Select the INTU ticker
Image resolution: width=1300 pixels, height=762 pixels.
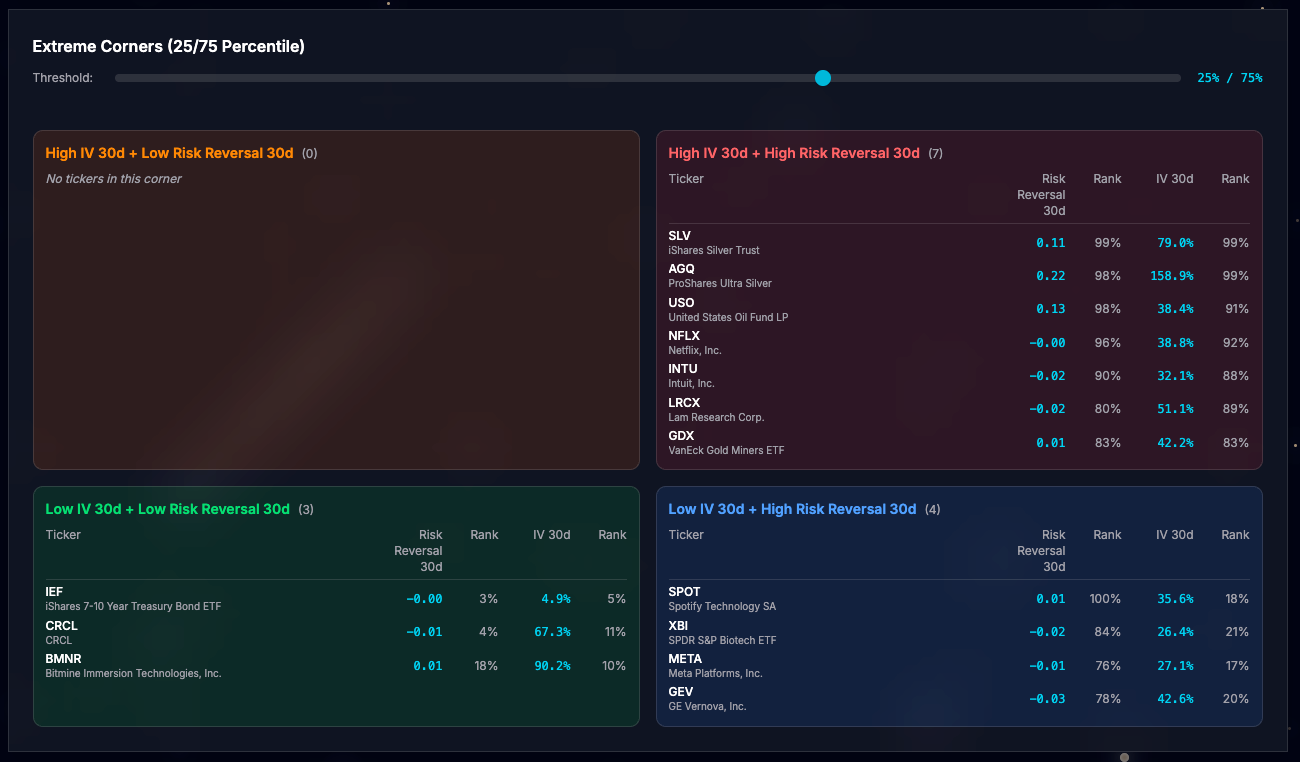[x=683, y=369]
